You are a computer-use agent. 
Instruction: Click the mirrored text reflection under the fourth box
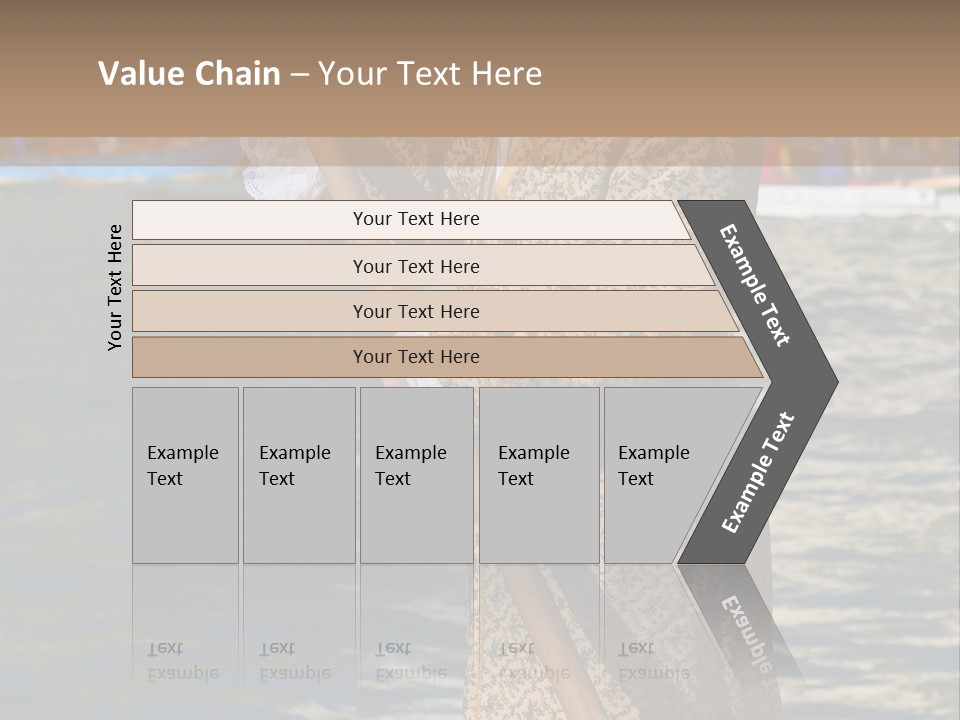point(534,661)
